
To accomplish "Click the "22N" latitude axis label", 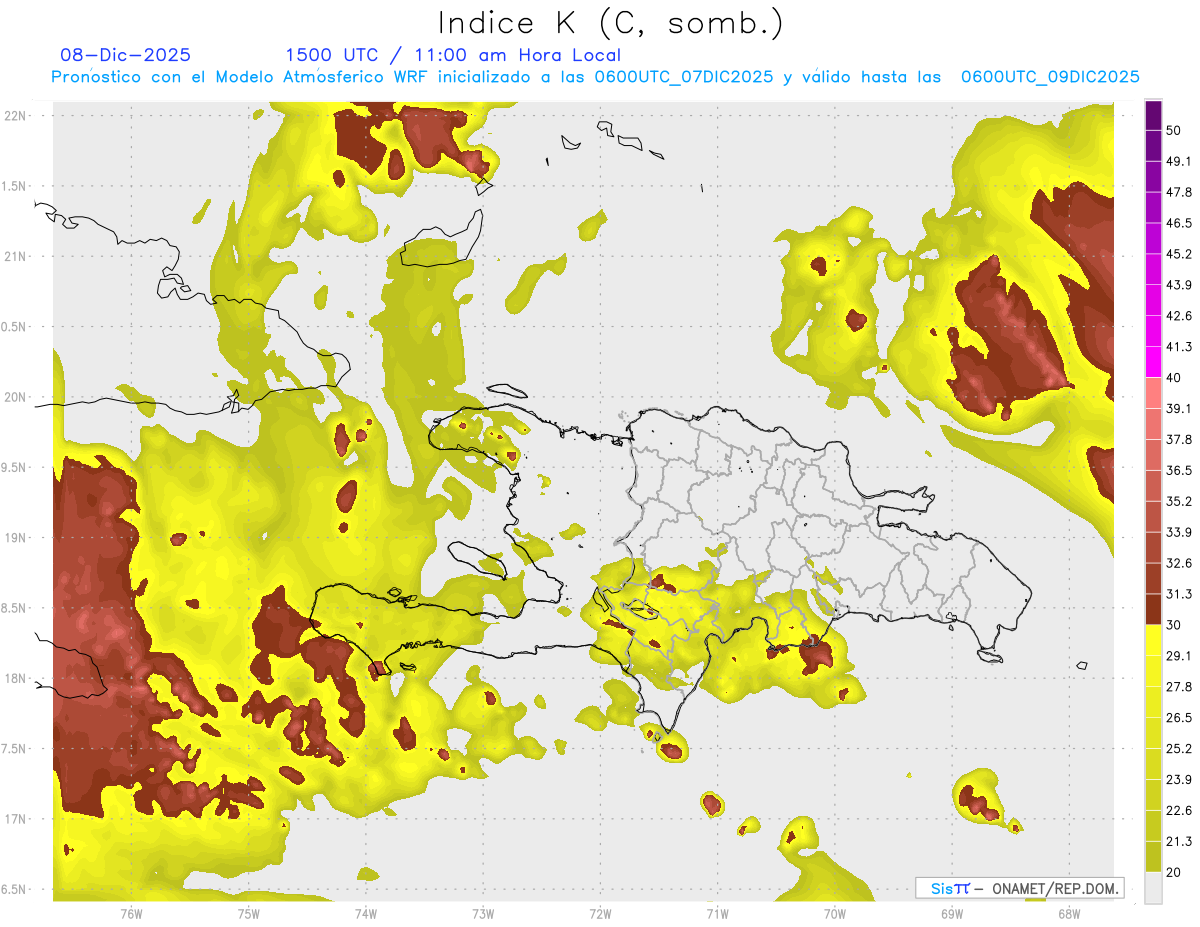I will click(14, 115).
